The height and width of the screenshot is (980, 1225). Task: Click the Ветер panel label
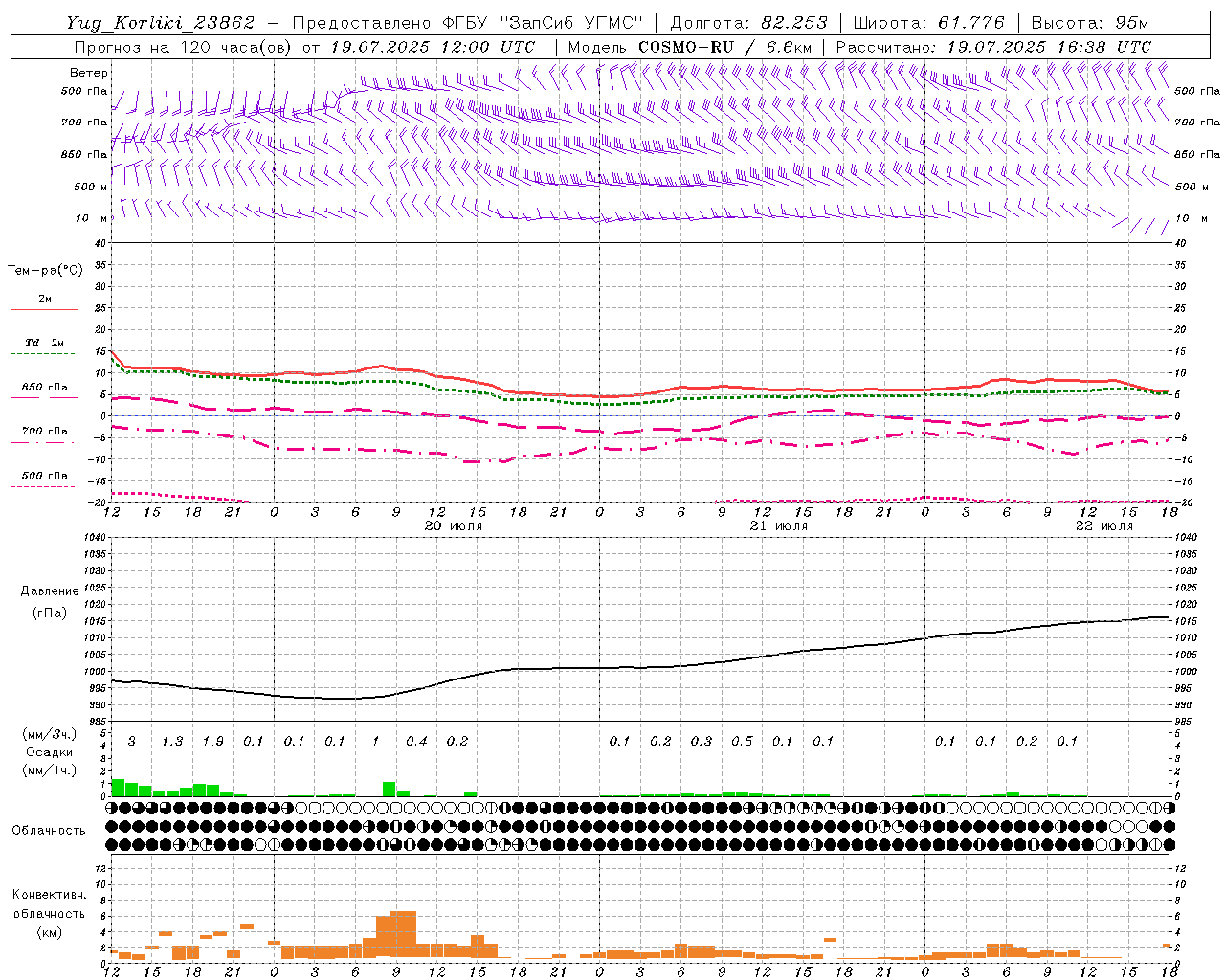pyautogui.click(x=89, y=73)
